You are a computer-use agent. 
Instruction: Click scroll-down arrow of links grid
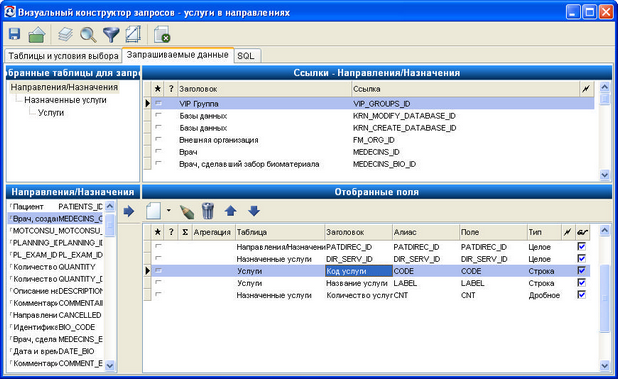[x=605, y=175]
